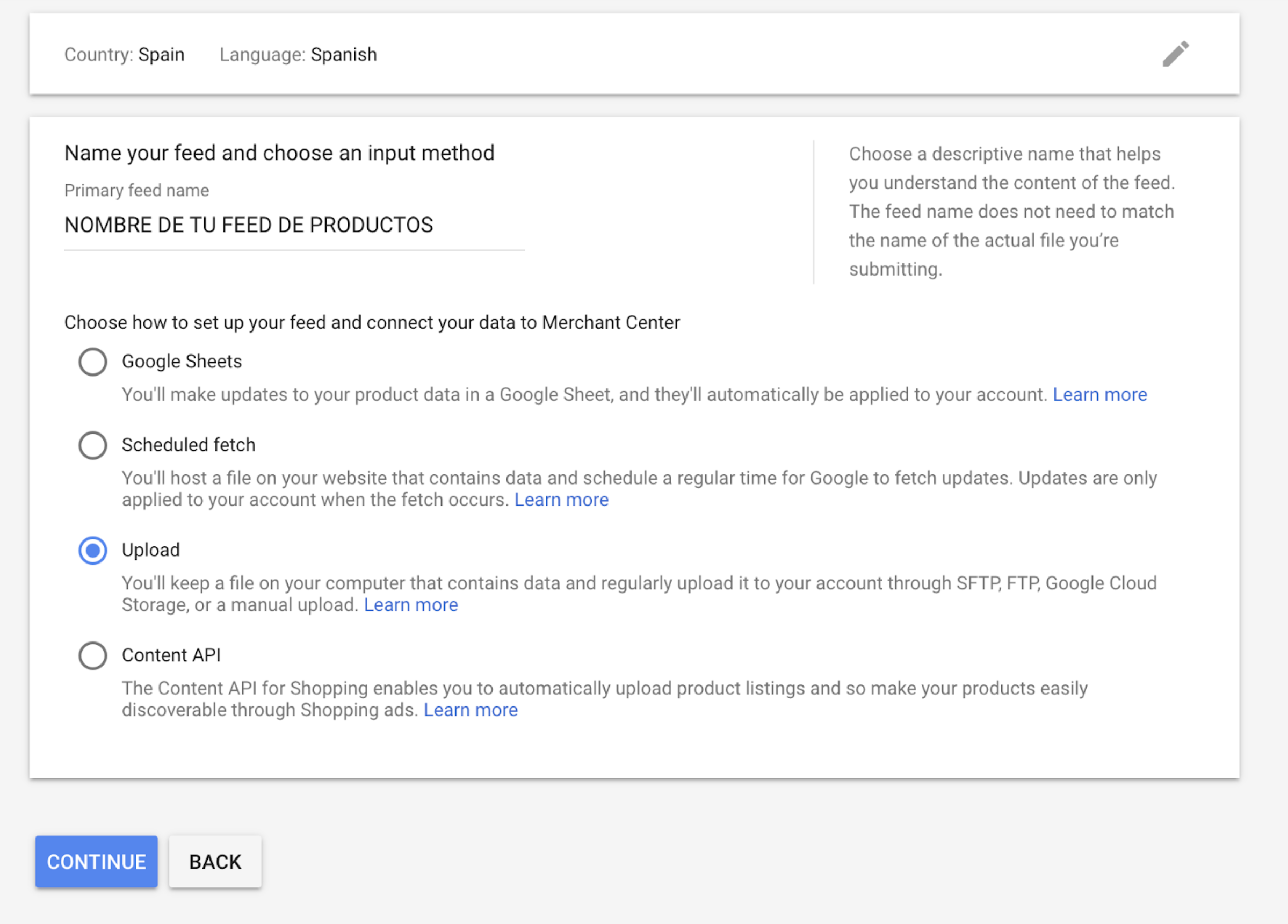Select the Google Sheets radio button
The height and width of the screenshot is (924, 1288).
coord(92,362)
